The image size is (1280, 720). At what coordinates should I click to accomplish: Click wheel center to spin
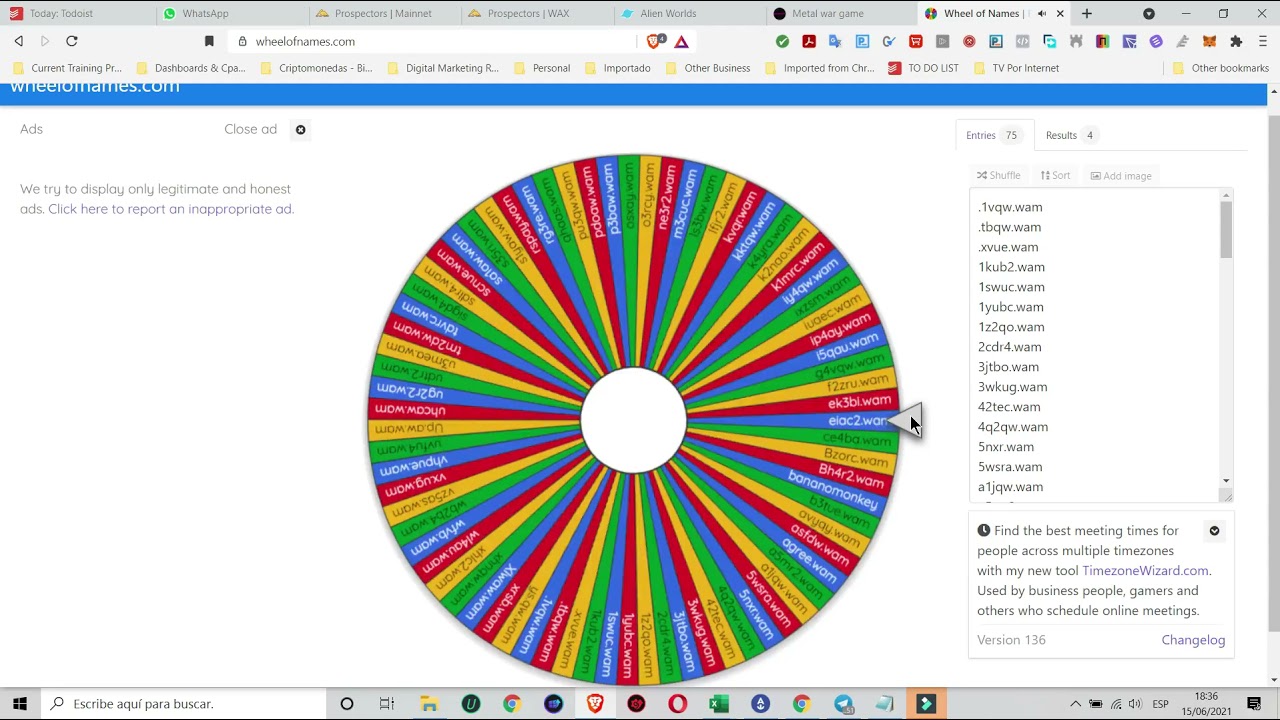633,420
